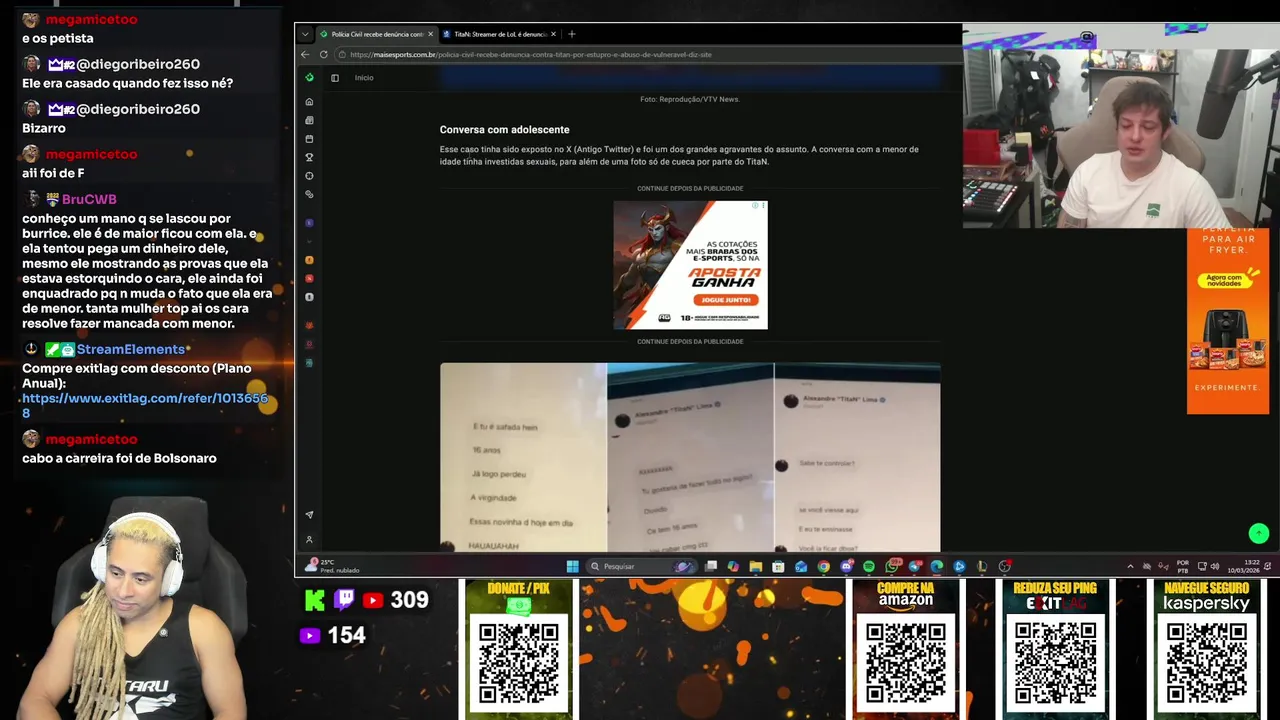Open the exitlag.com referral link in chat
This screenshot has width=1280, height=720.
click(145, 406)
